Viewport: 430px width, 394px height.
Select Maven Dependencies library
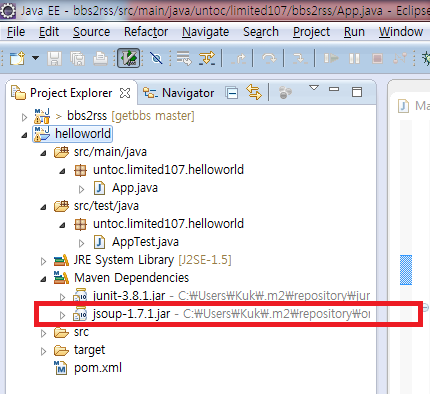click(x=121, y=278)
